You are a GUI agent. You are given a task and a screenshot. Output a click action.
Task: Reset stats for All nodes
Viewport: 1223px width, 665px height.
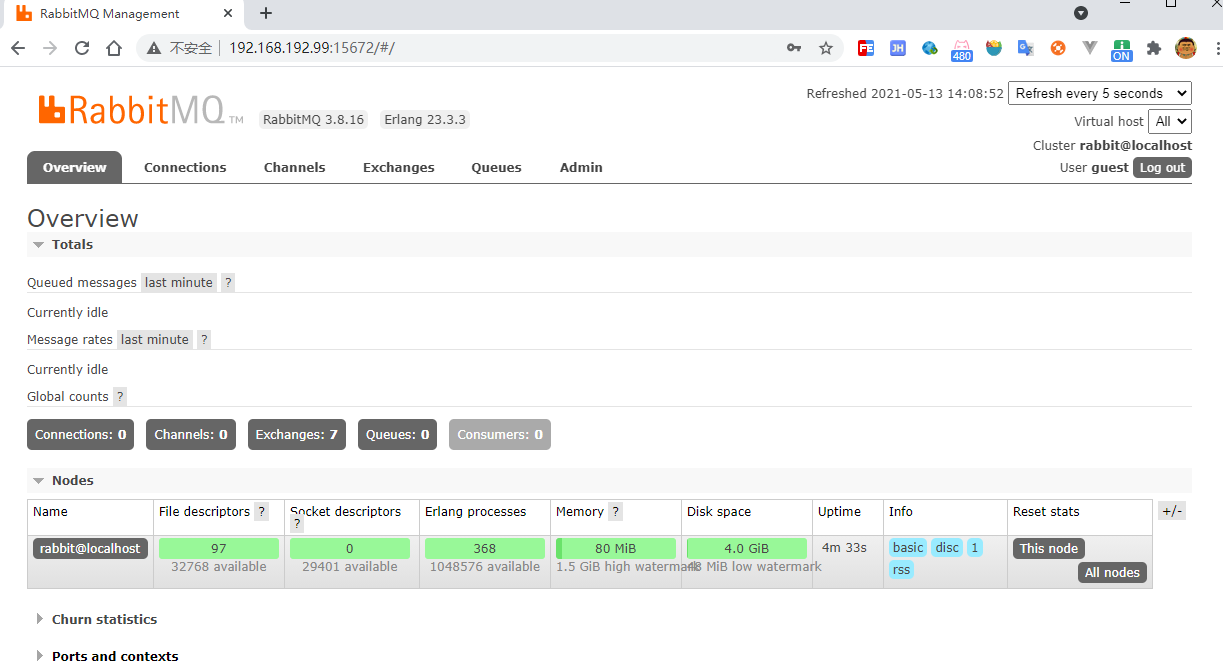pos(1112,573)
